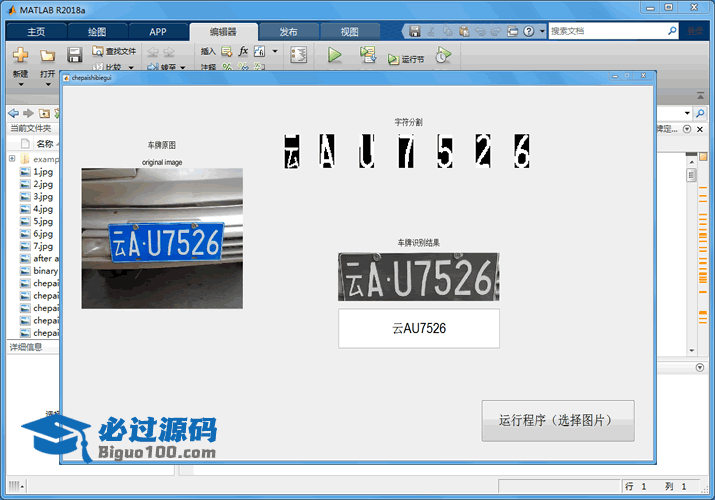Click the redo arrow in quick access
This screenshot has width=715, height=500.
(496, 31)
